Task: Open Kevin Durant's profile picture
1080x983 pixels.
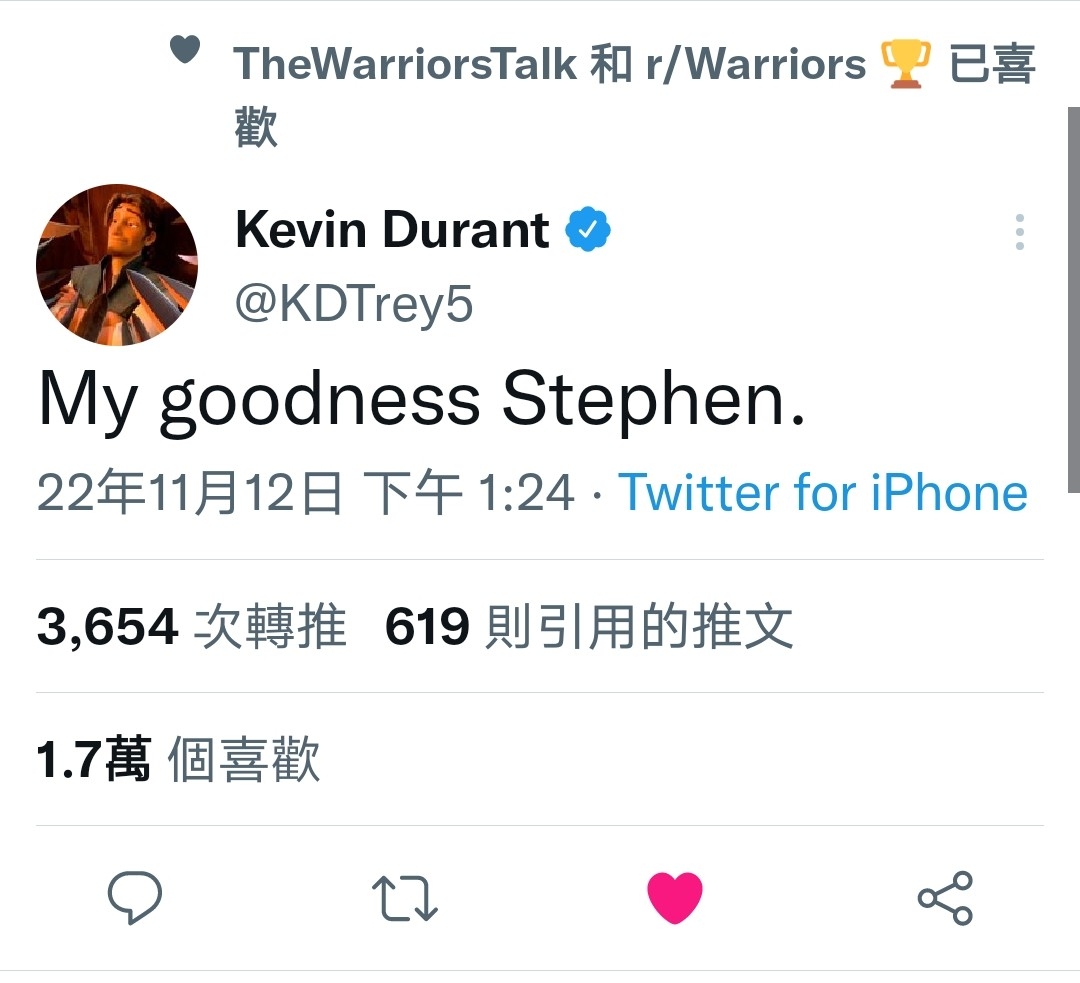Action: tap(116, 265)
